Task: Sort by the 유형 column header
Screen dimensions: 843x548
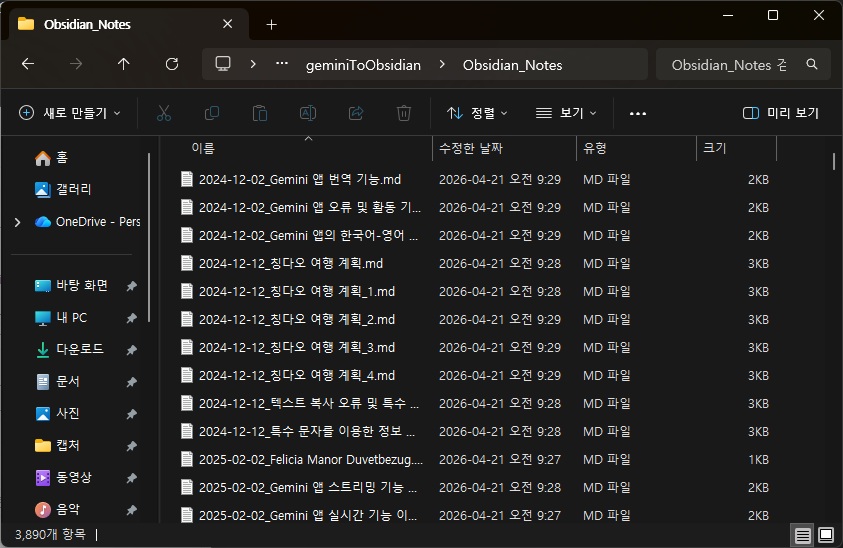Action: coord(595,148)
